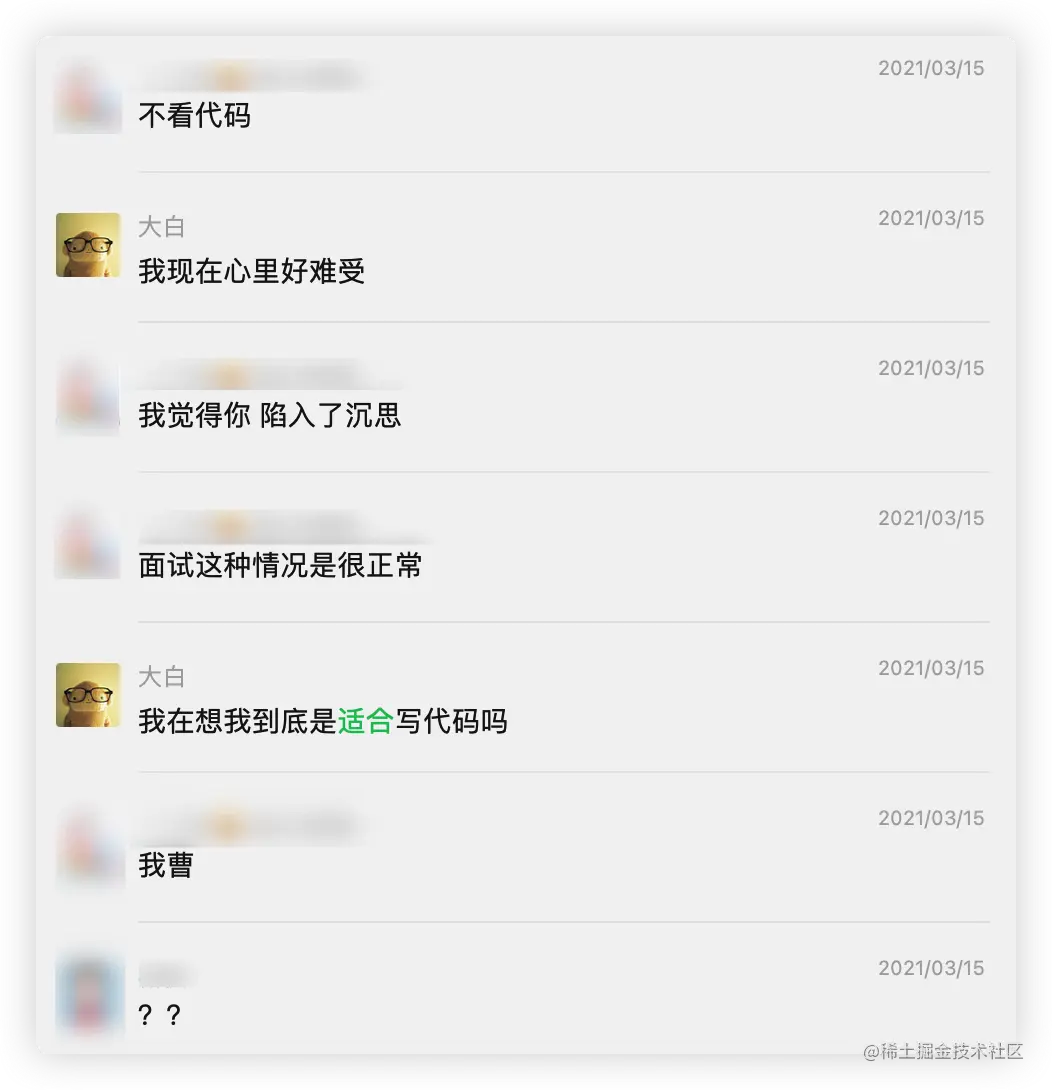Select the message 面试这种情况是很正常
This screenshot has height=1090, width=1052.
click(x=280, y=565)
